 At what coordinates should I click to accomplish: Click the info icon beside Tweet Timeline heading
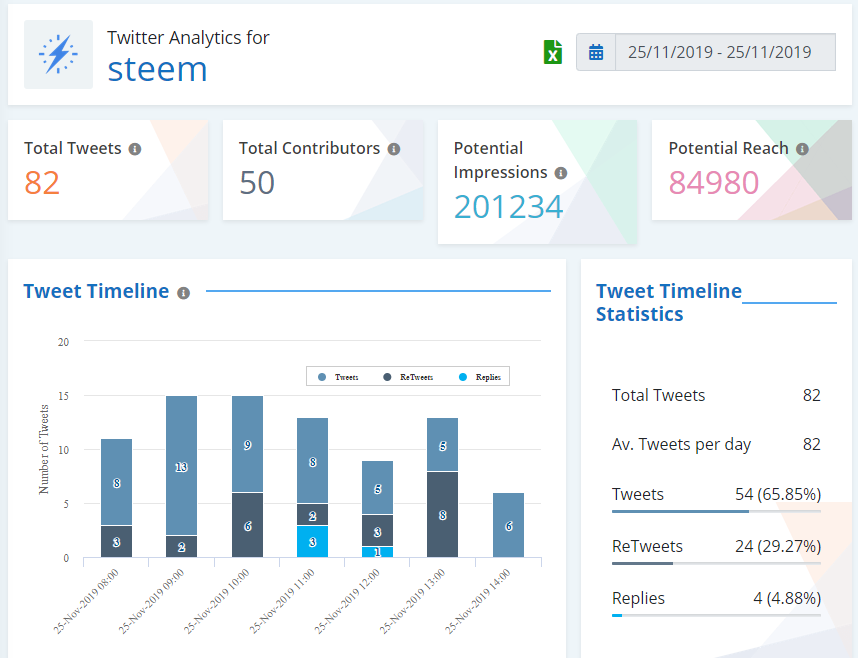(183, 293)
